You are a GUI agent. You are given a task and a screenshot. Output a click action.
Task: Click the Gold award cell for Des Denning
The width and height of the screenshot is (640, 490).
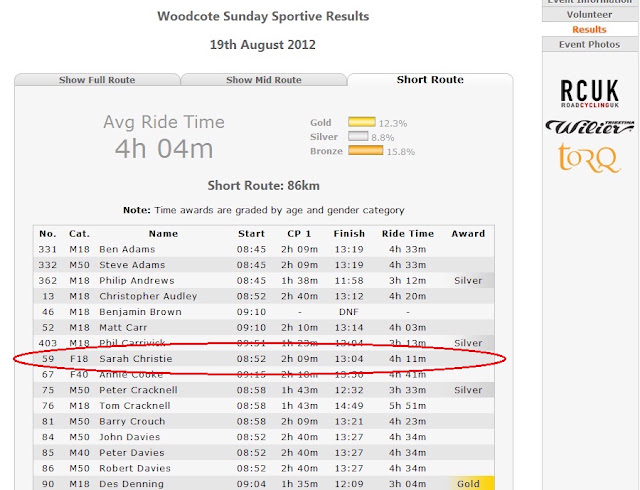click(x=468, y=484)
